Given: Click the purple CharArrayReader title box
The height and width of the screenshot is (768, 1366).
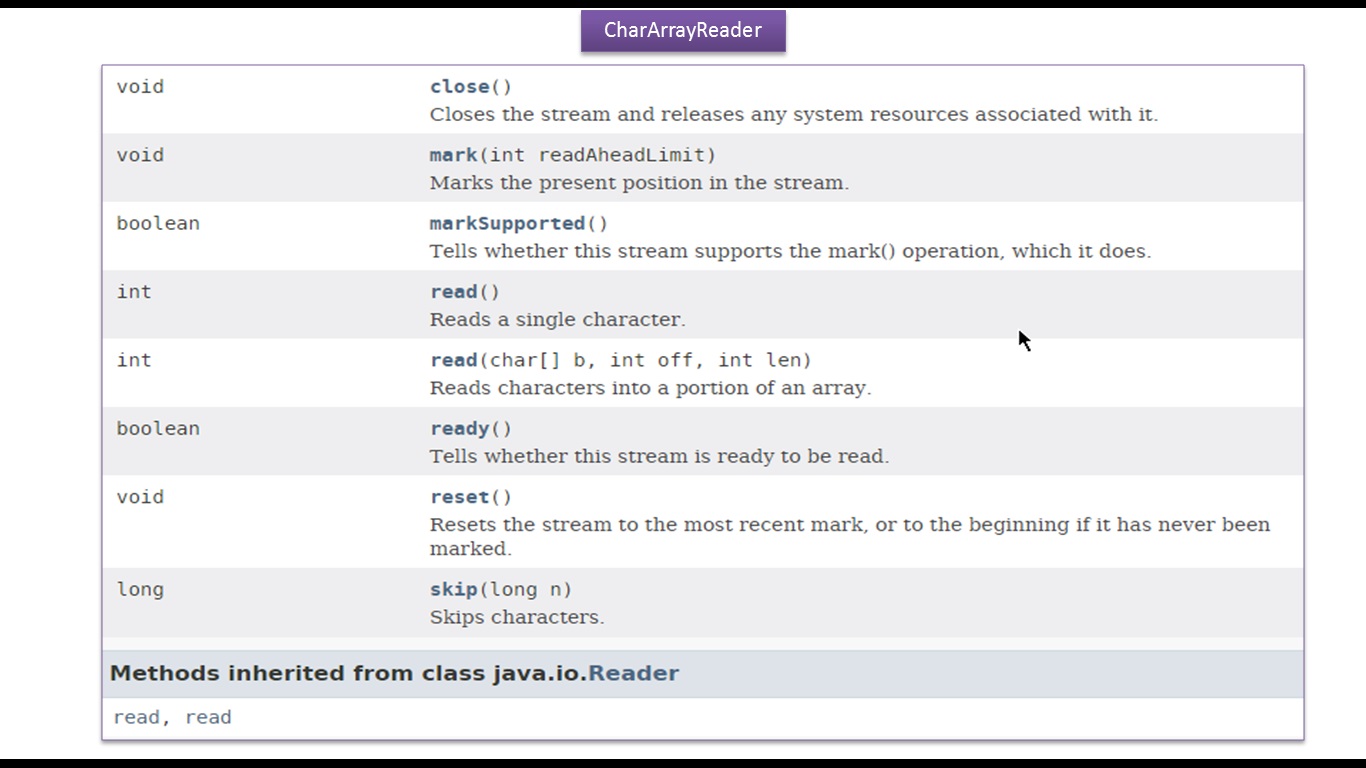Looking at the screenshot, I should pyautogui.click(x=683, y=30).
